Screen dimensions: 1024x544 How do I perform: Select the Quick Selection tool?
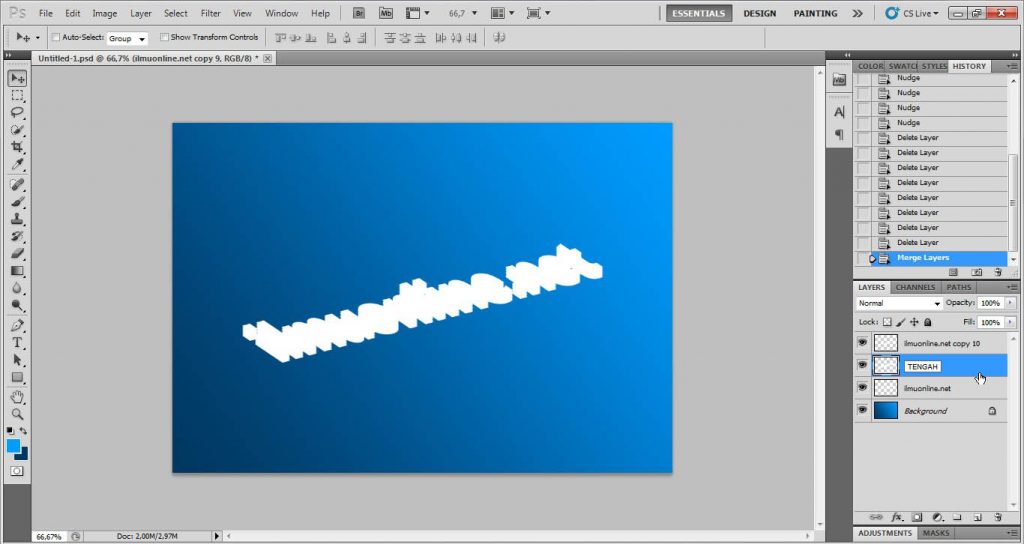point(17,129)
